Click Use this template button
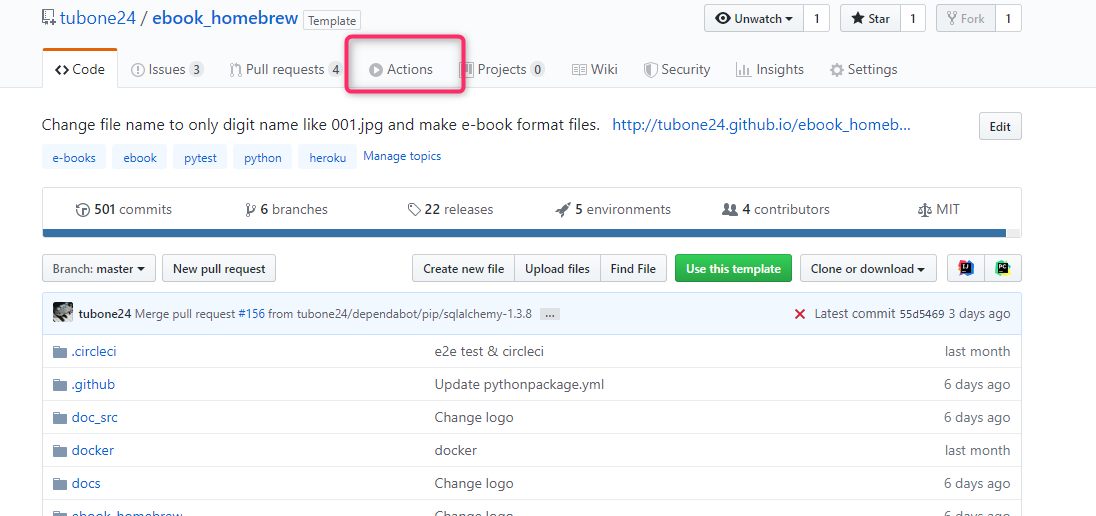This screenshot has height=516, width=1096. 733,268
